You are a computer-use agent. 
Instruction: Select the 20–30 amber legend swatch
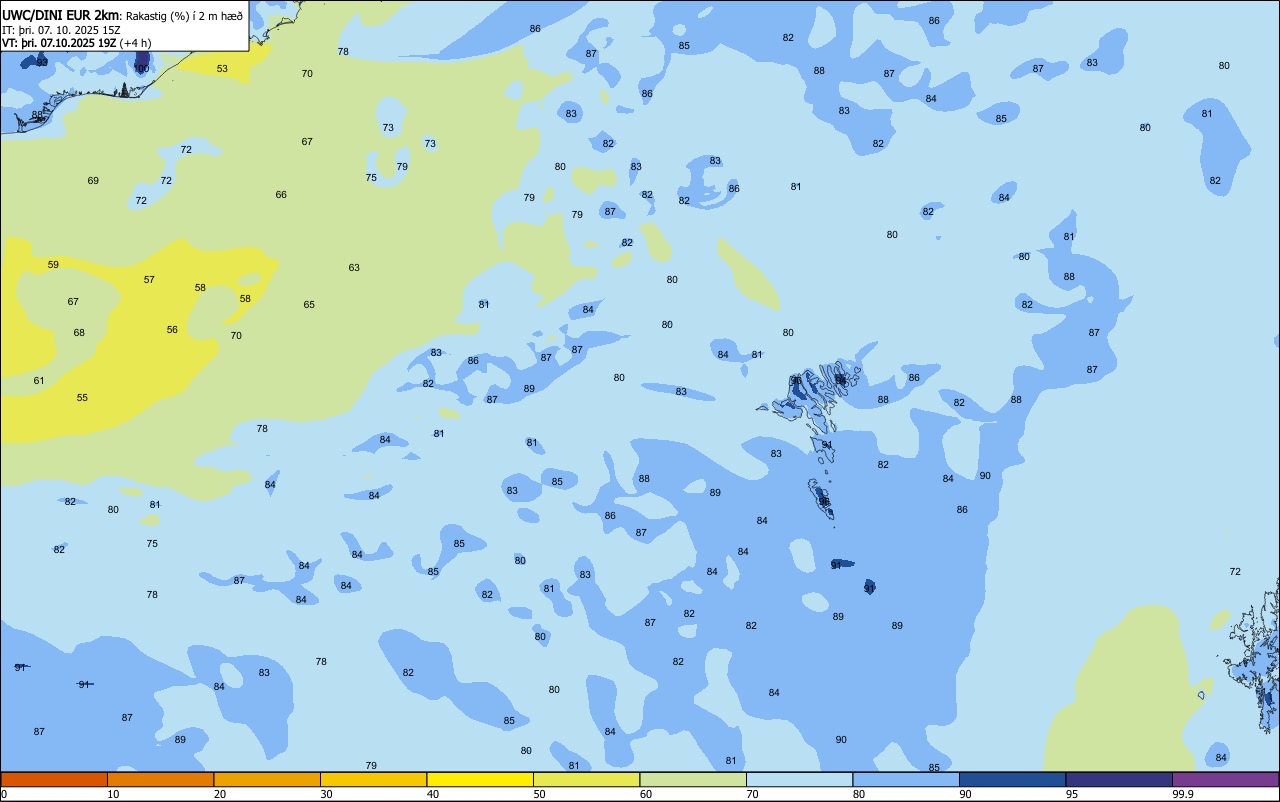point(267,779)
